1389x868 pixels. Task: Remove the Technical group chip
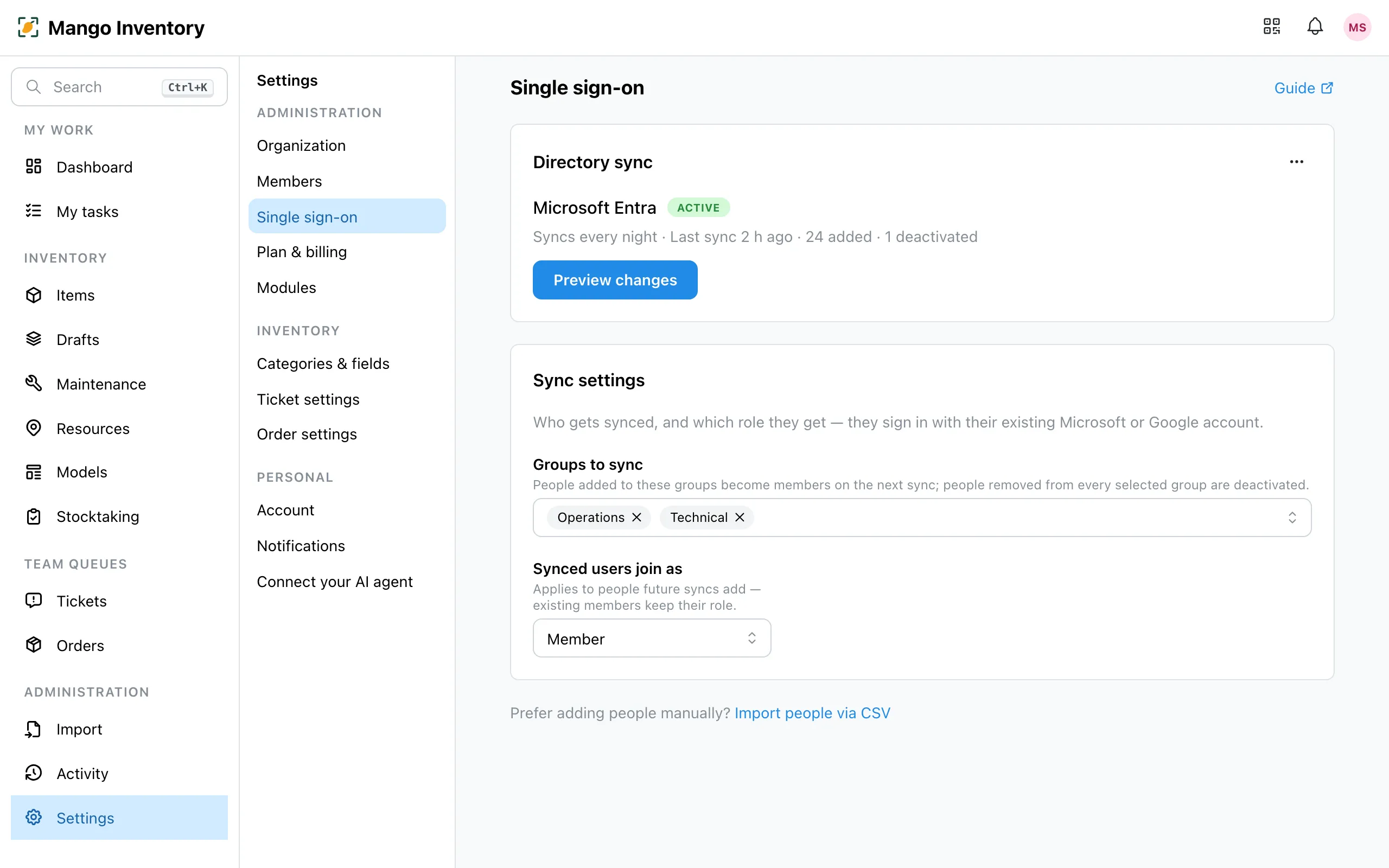point(740,517)
